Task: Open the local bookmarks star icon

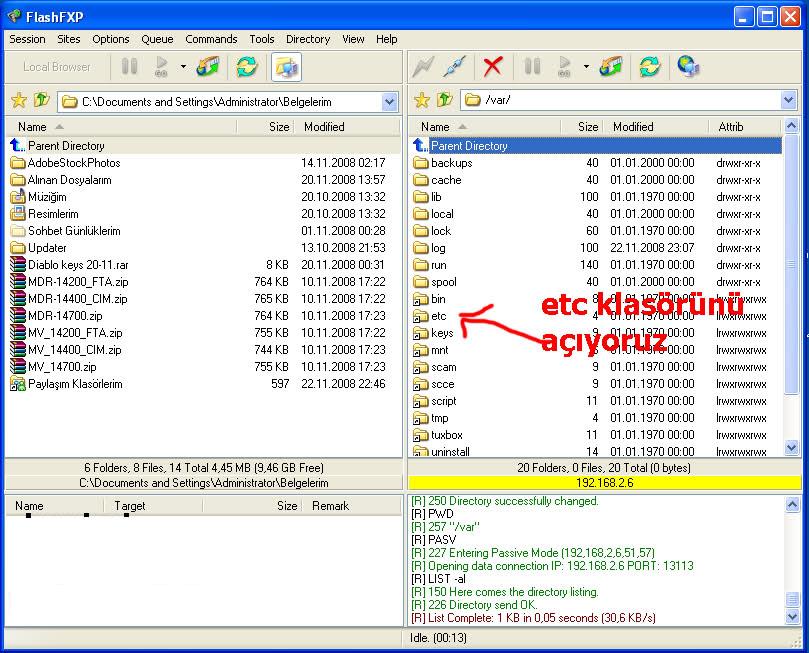Action: click(18, 101)
